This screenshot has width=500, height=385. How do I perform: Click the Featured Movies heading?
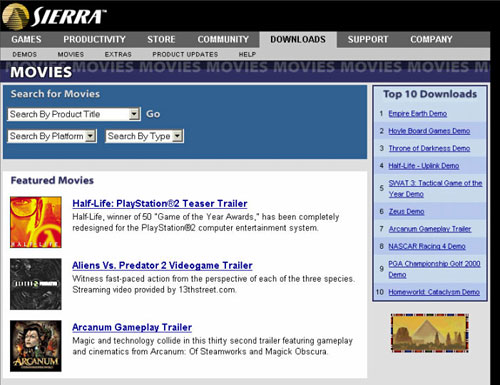52,180
